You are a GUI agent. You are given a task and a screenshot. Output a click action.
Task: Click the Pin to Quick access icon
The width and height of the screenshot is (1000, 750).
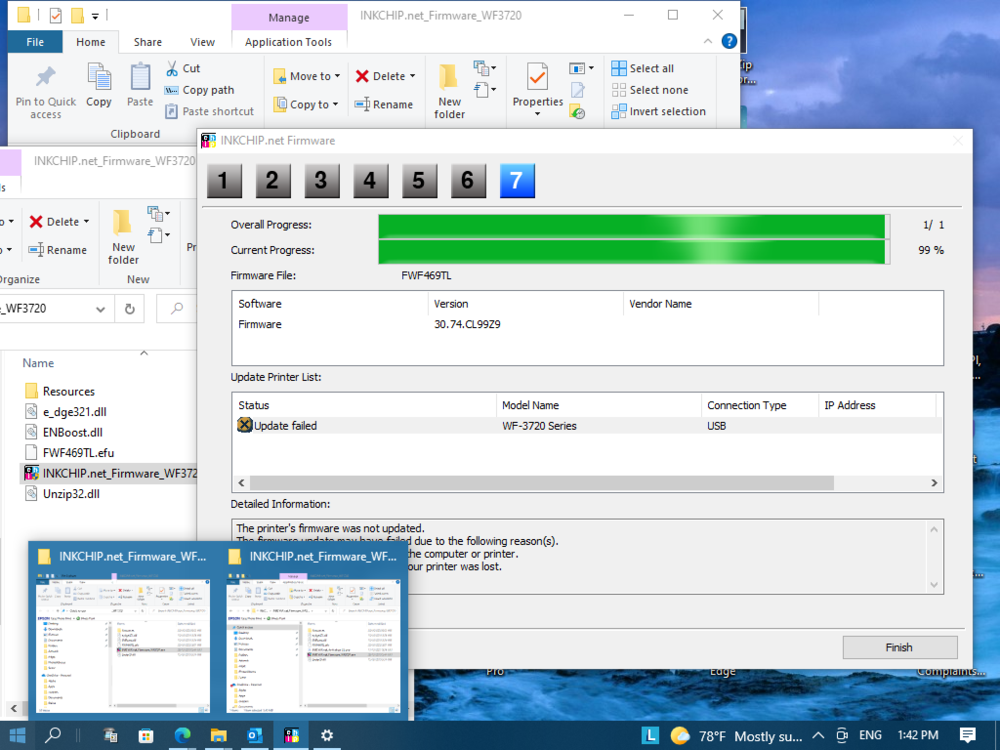pos(45,77)
